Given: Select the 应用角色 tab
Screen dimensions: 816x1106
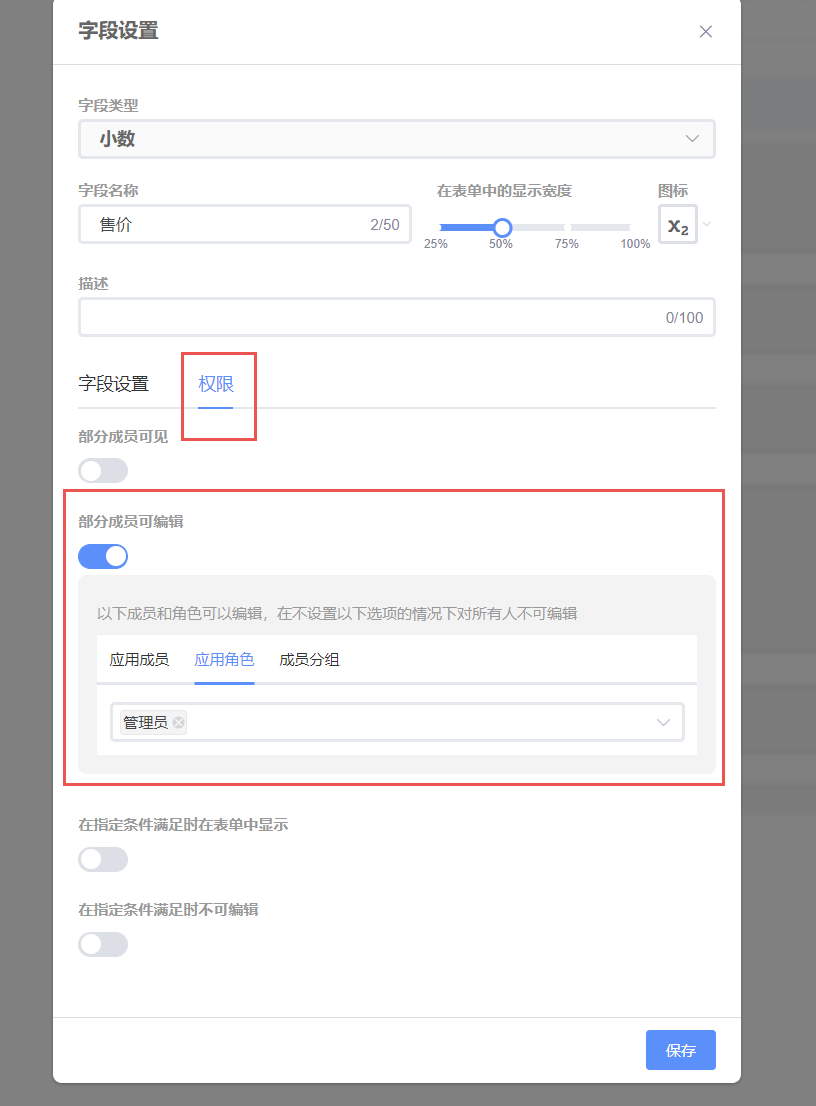Looking at the screenshot, I should coord(224,660).
